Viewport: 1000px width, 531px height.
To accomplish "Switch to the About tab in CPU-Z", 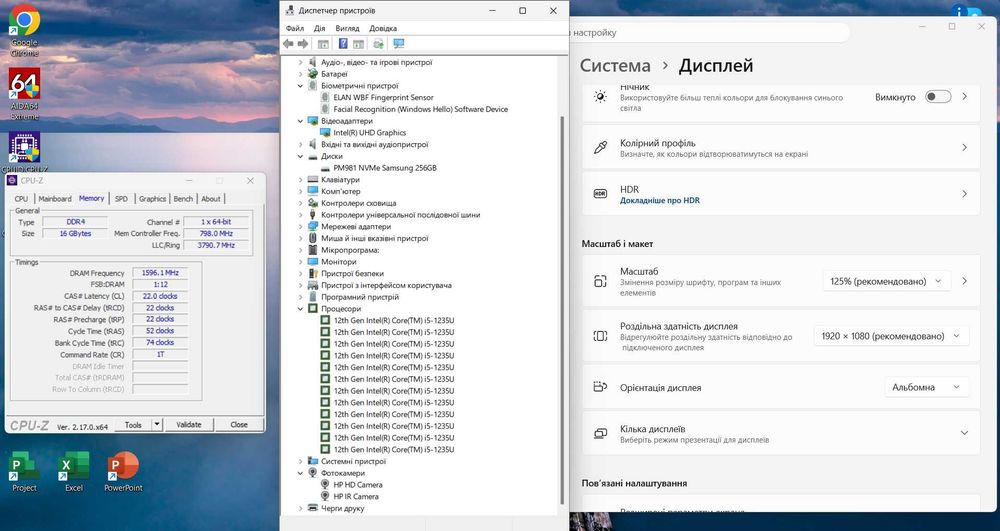I will 210,199.
